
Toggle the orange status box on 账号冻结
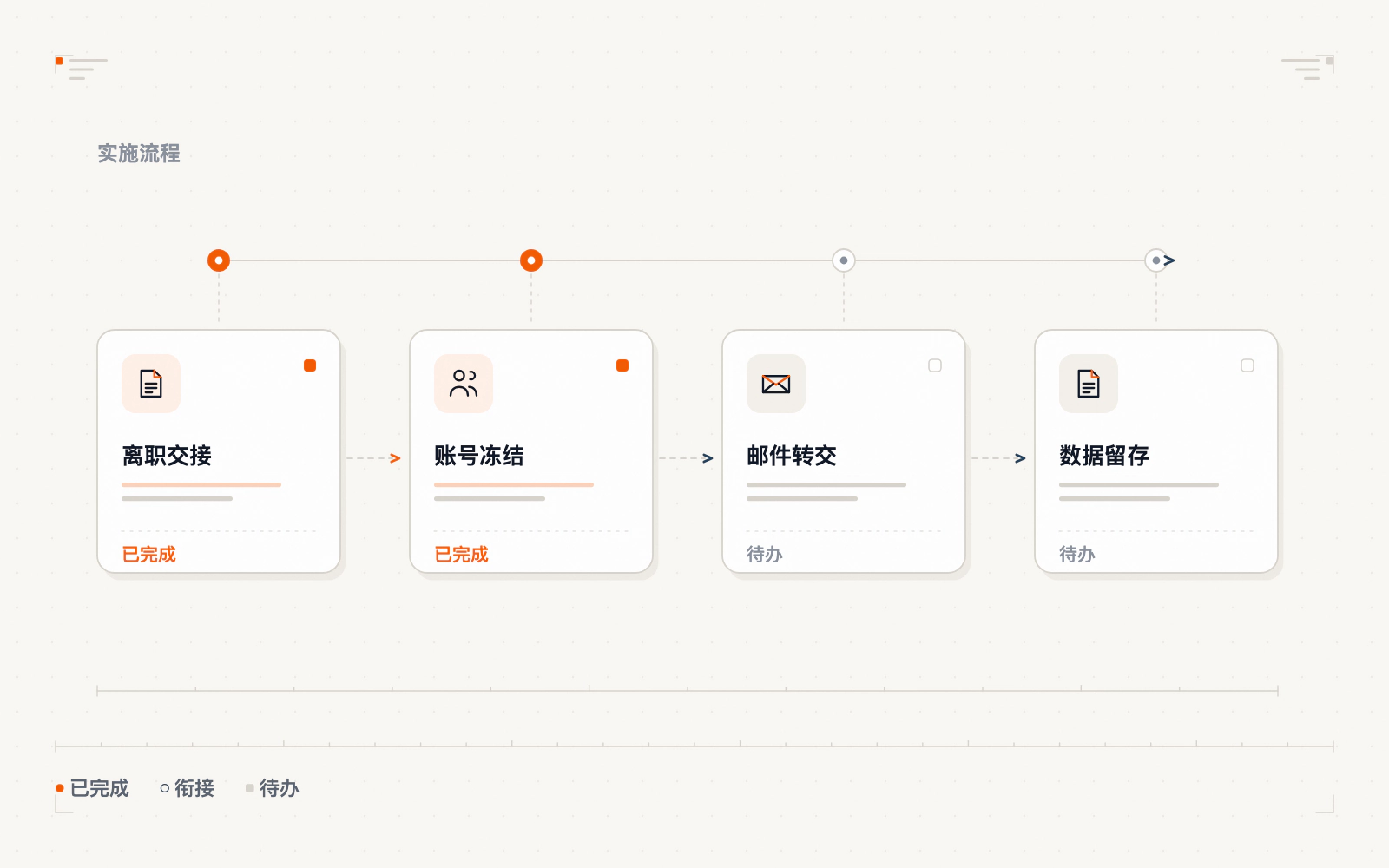(622, 365)
